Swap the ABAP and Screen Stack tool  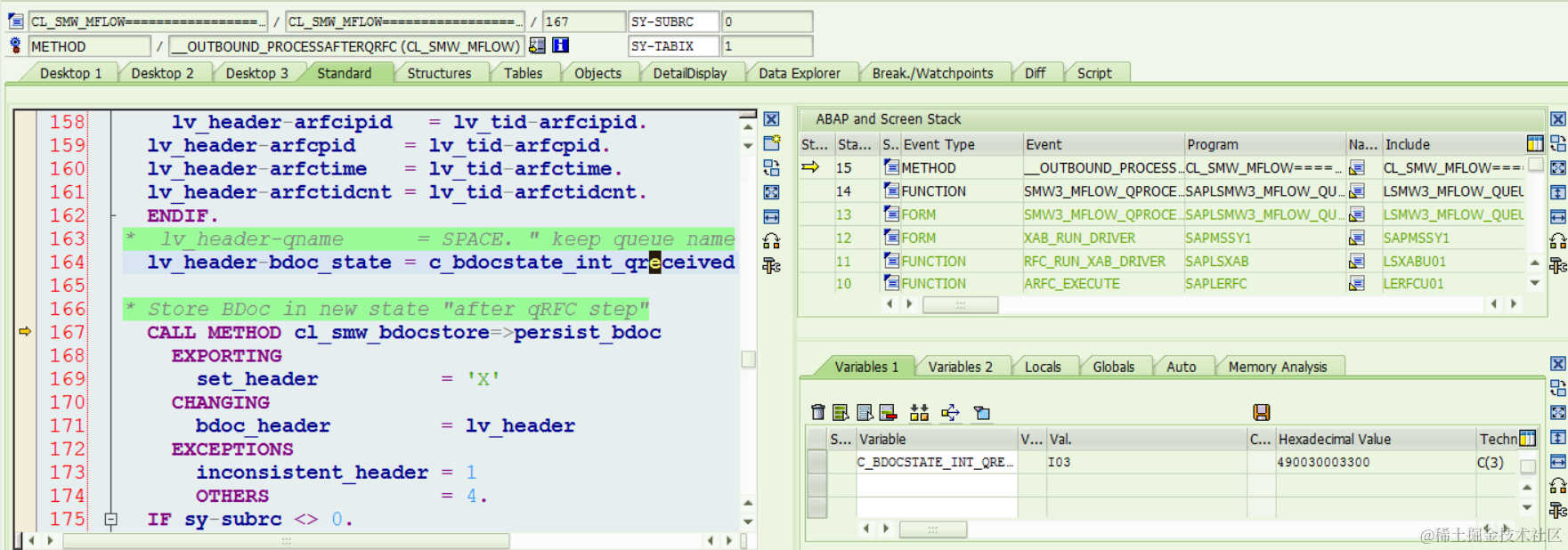click(x=1558, y=143)
